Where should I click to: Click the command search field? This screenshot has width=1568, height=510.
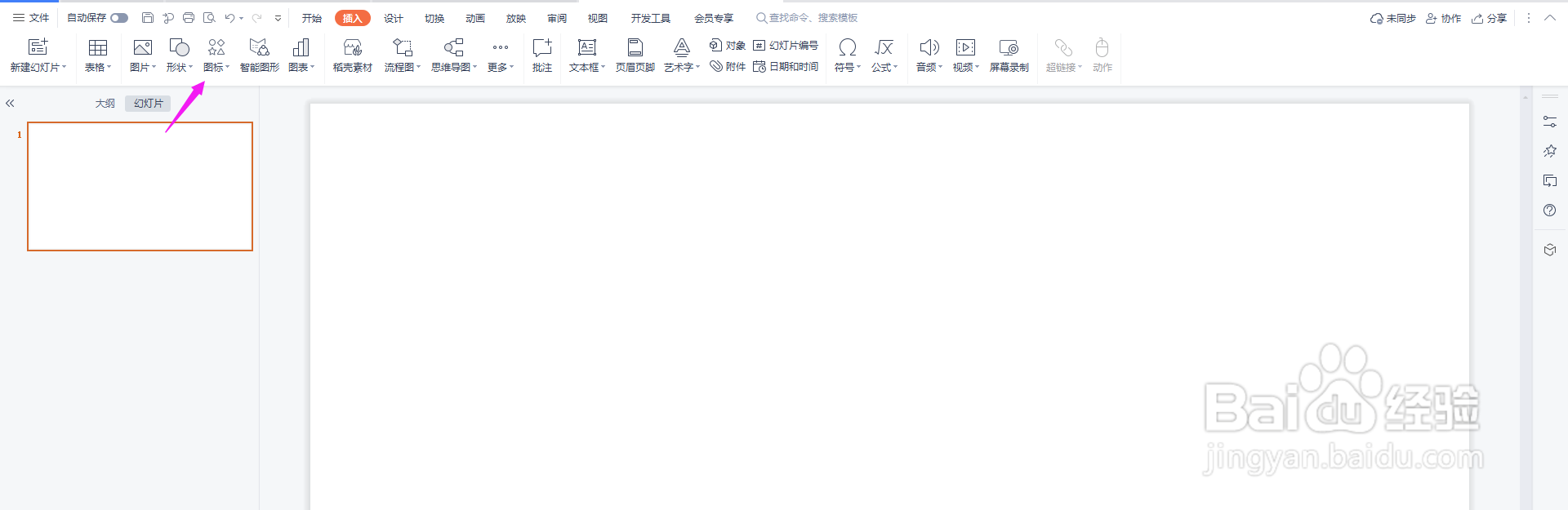point(807,18)
